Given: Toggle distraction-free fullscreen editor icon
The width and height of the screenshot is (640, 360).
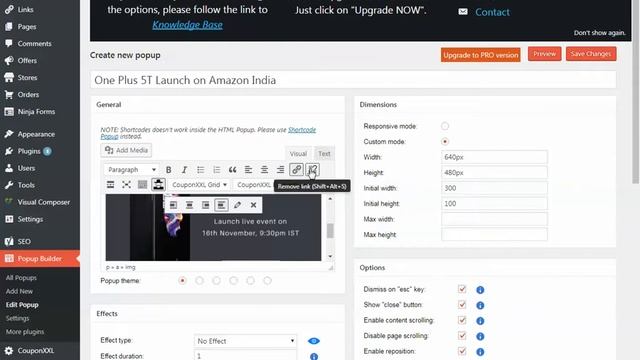Looking at the screenshot, I should click(127, 184).
